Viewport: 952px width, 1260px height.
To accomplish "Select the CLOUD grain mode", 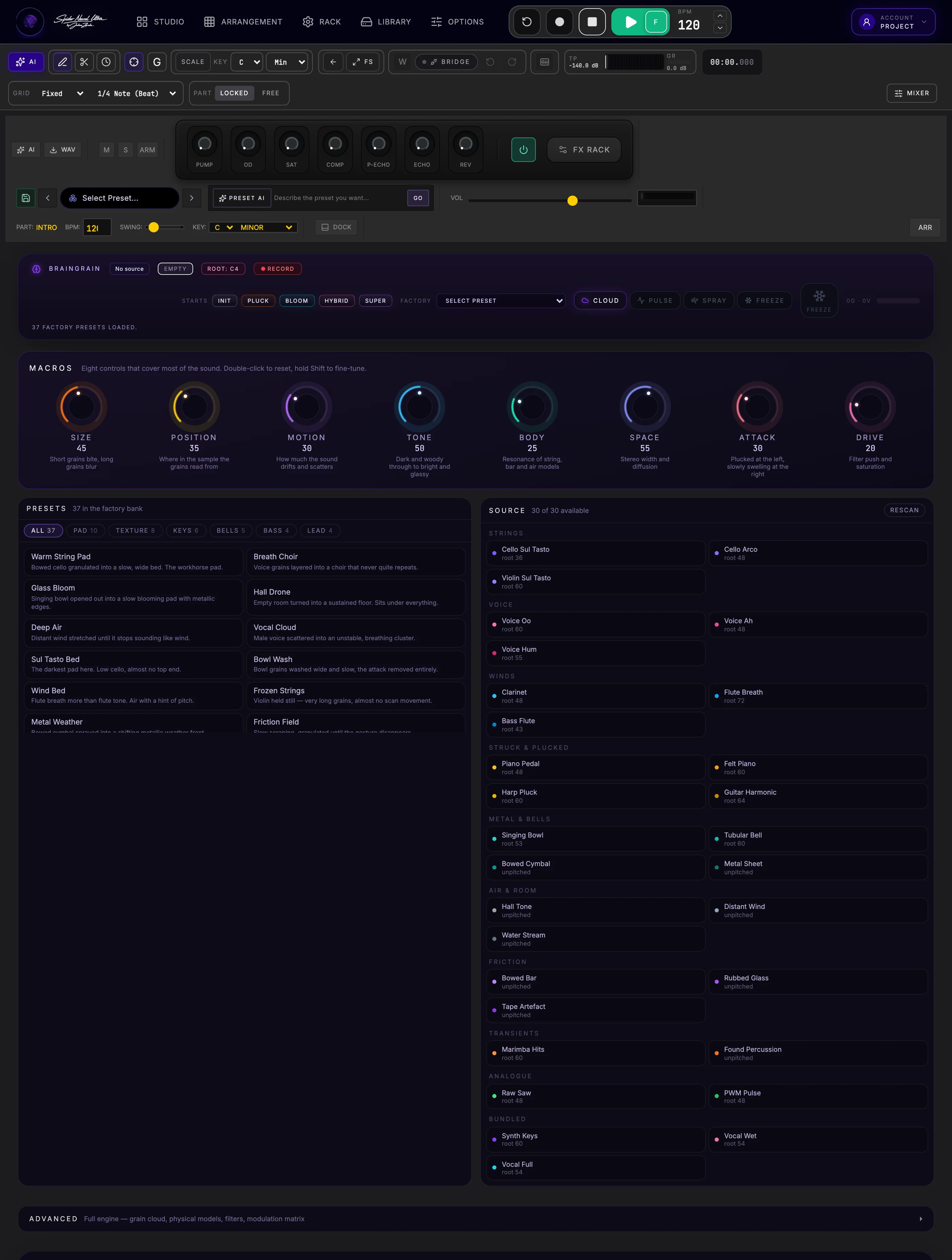I will tap(600, 301).
